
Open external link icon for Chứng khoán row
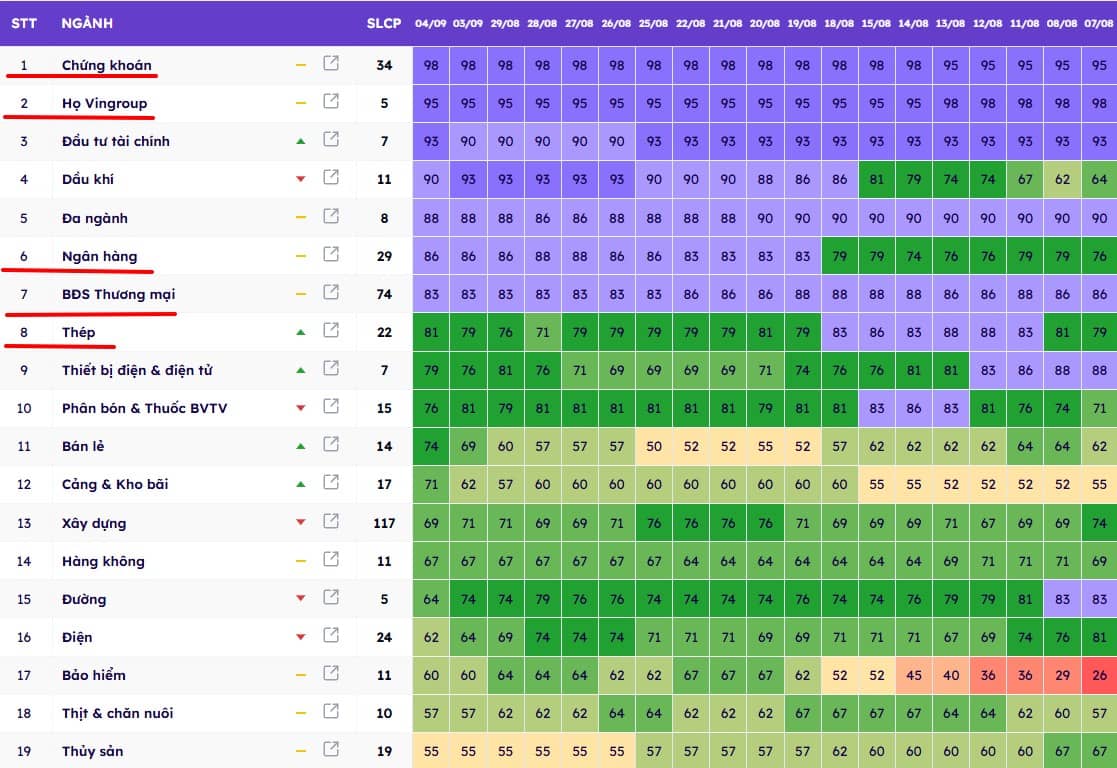[x=331, y=64]
